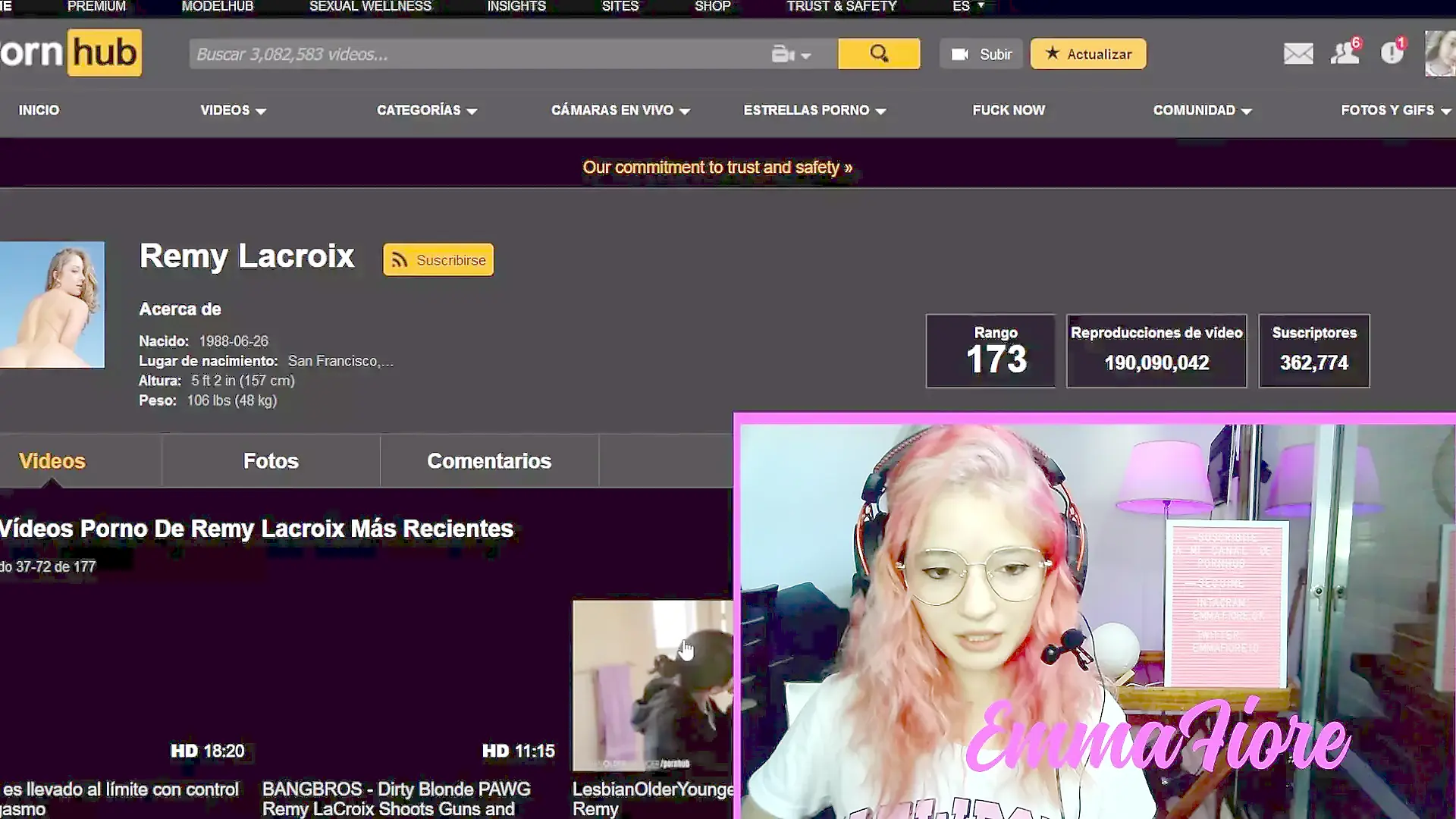
Task: Open the notifications alert icon
Action: (x=1392, y=53)
